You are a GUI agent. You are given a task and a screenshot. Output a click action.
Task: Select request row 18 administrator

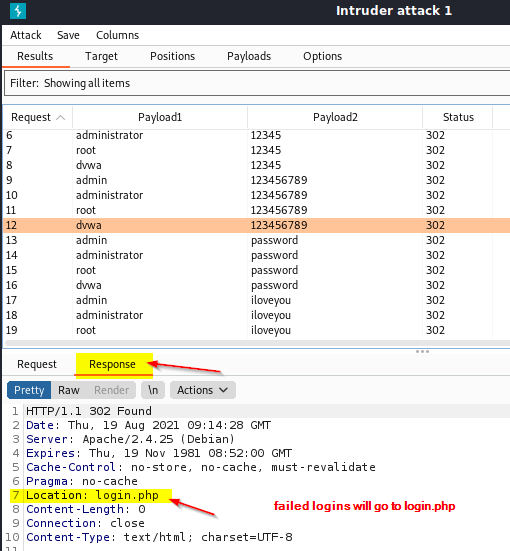pos(257,315)
